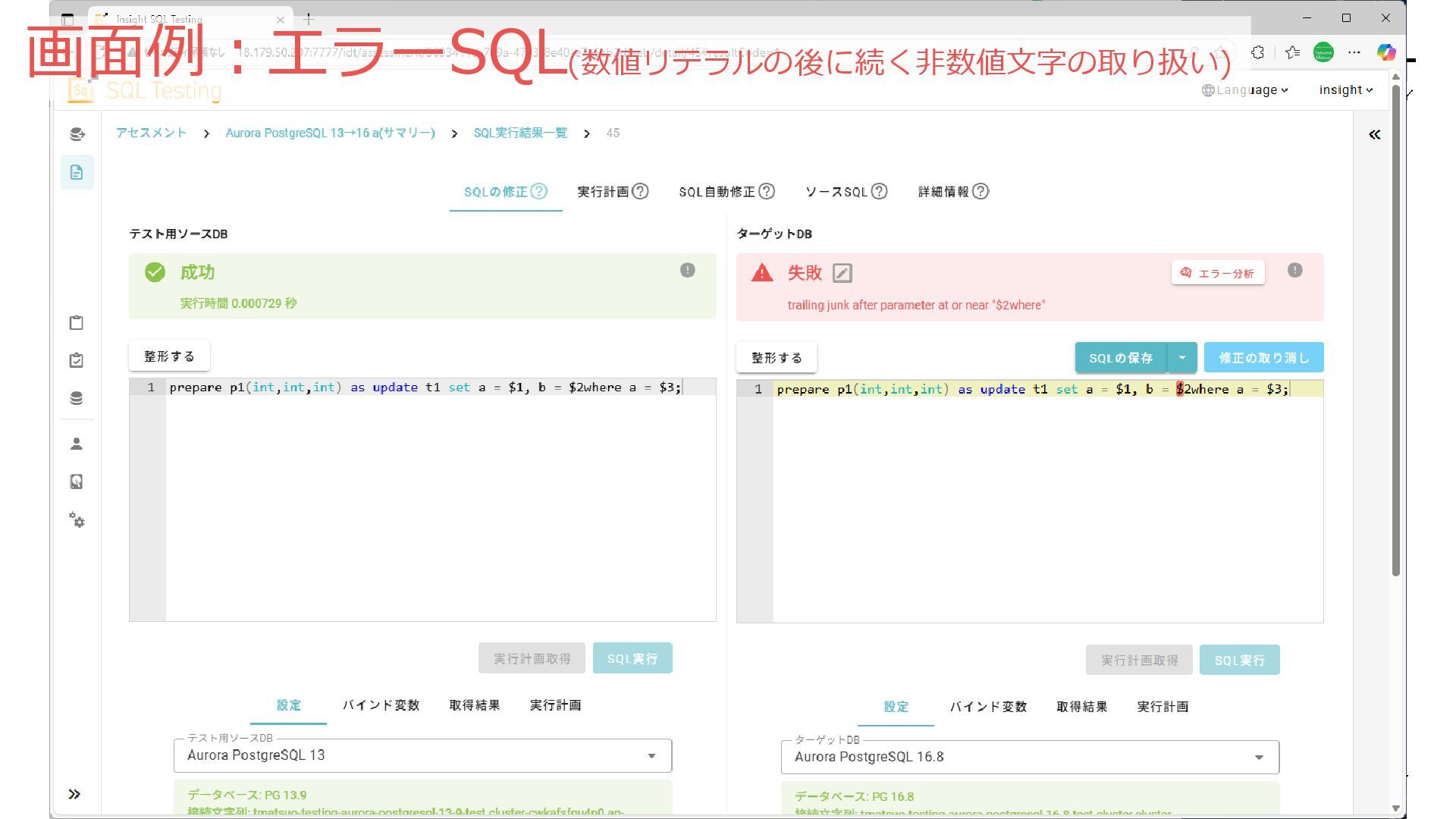1456x819 pixels.
Task: Click the help icon next to SQL自動修正
Action: click(767, 191)
